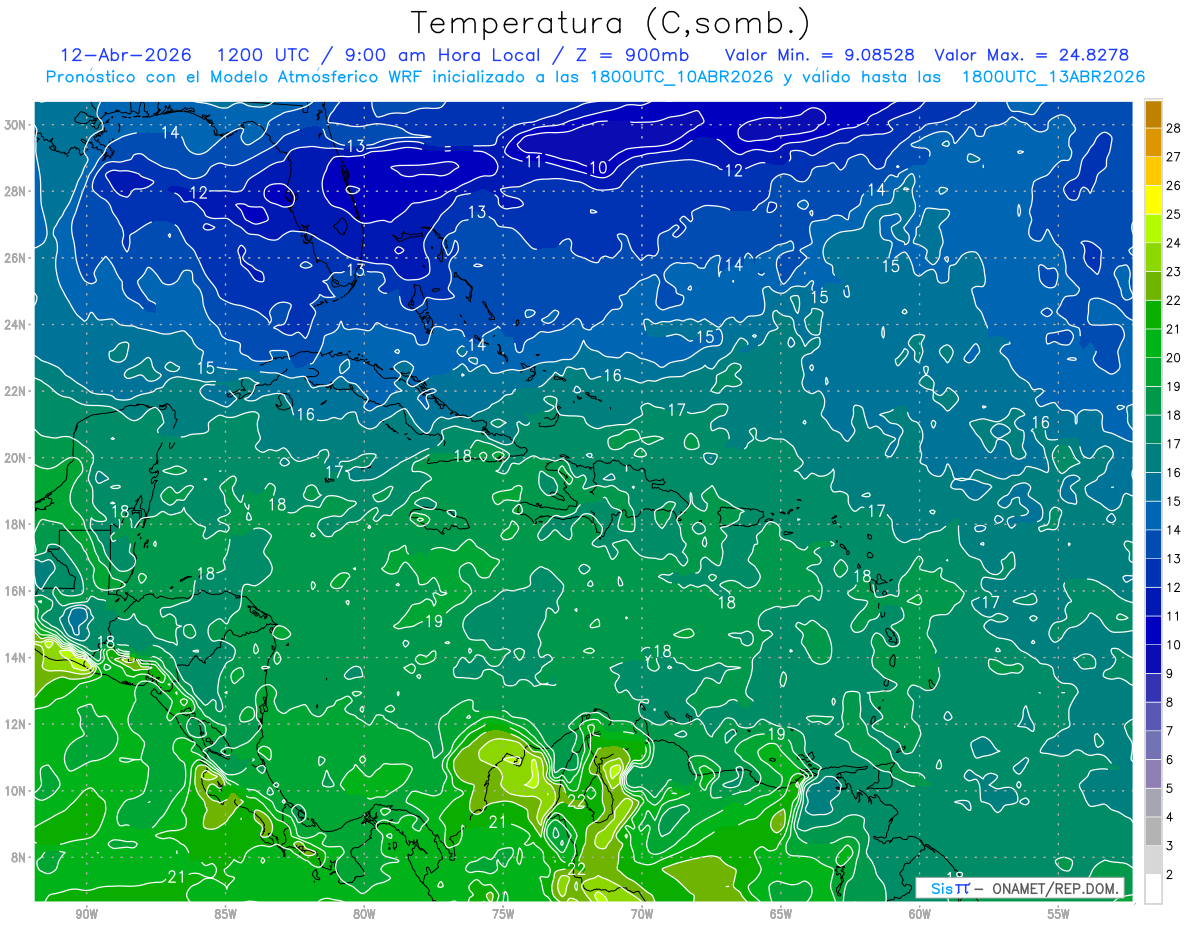The height and width of the screenshot is (927, 1200).
Task: Click the 1800UTC_10ABR2026 initialization time text
Action: coord(682,77)
